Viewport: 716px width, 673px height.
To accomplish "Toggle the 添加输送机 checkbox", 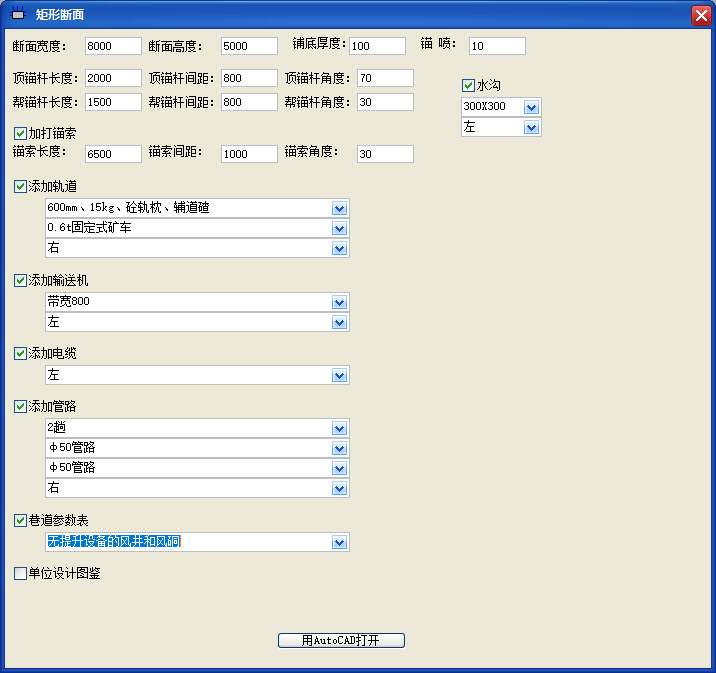I will 20,281.
